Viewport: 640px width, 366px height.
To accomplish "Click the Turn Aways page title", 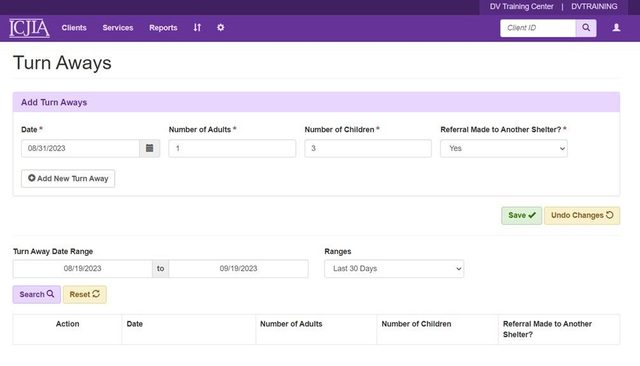I will pos(62,63).
